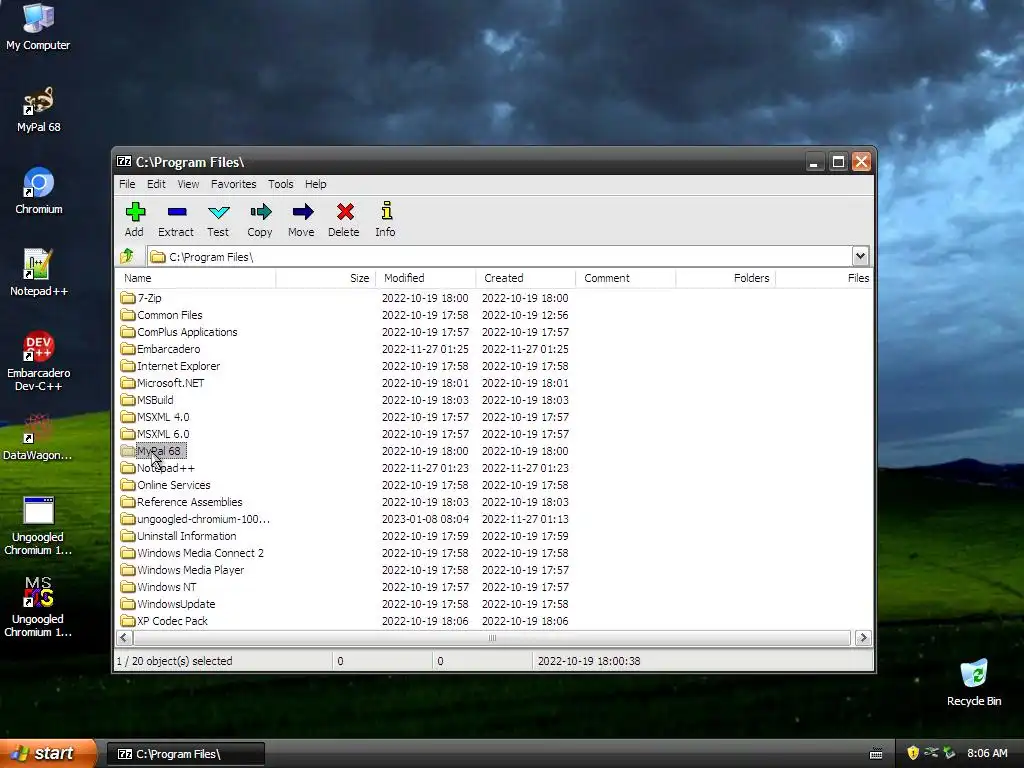Select the DataWagon desktop shortcut

pyautogui.click(x=38, y=437)
